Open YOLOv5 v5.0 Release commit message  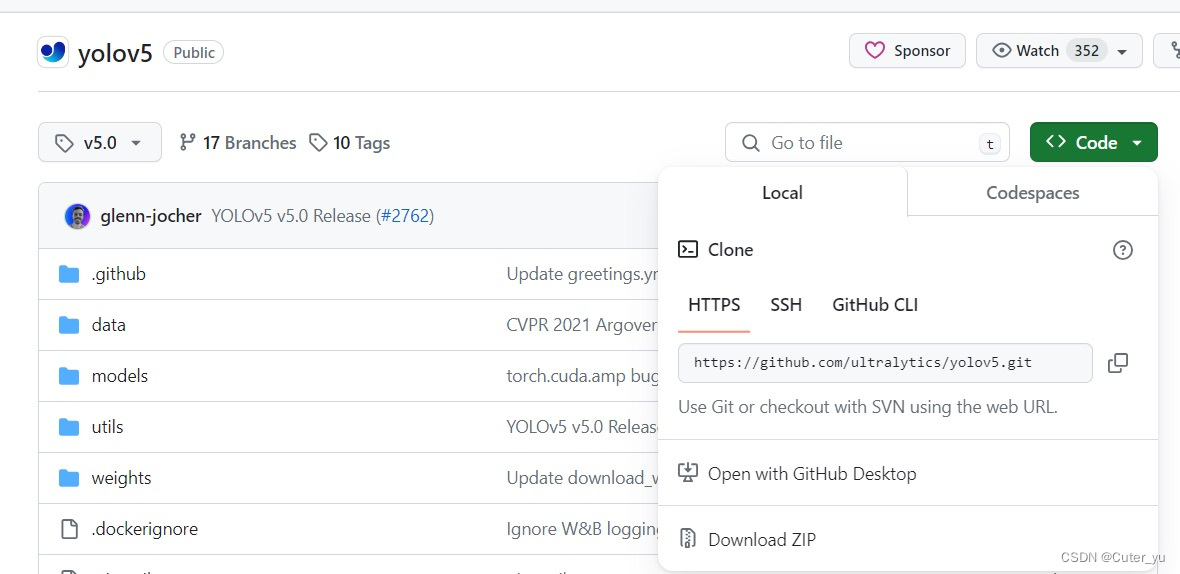[291, 217]
